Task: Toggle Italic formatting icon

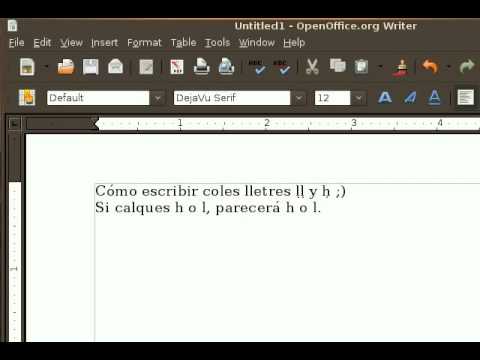Action: pyautogui.click(x=410, y=98)
